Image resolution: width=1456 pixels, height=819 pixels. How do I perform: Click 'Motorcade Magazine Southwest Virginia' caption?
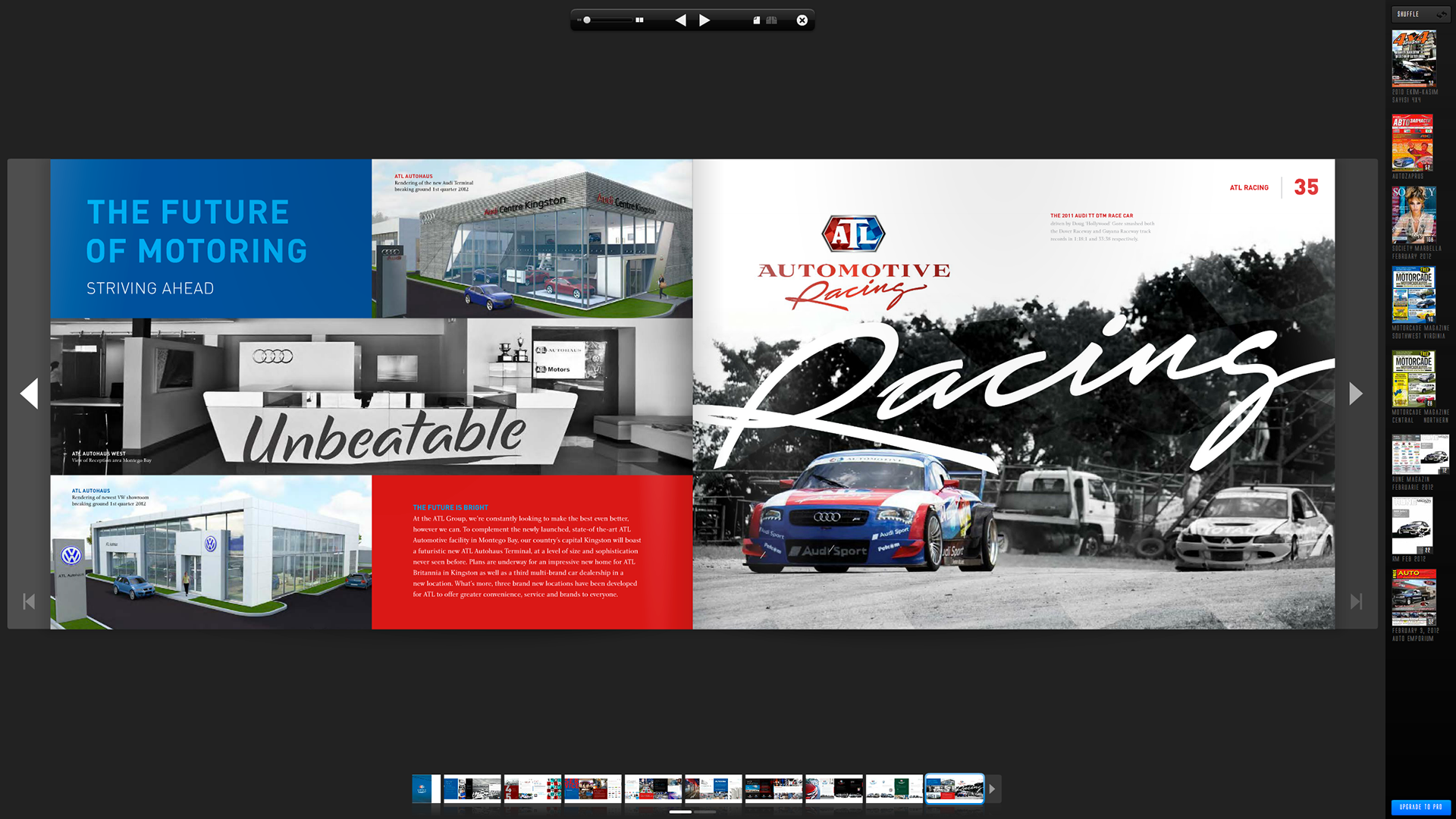coord(1420,332)
